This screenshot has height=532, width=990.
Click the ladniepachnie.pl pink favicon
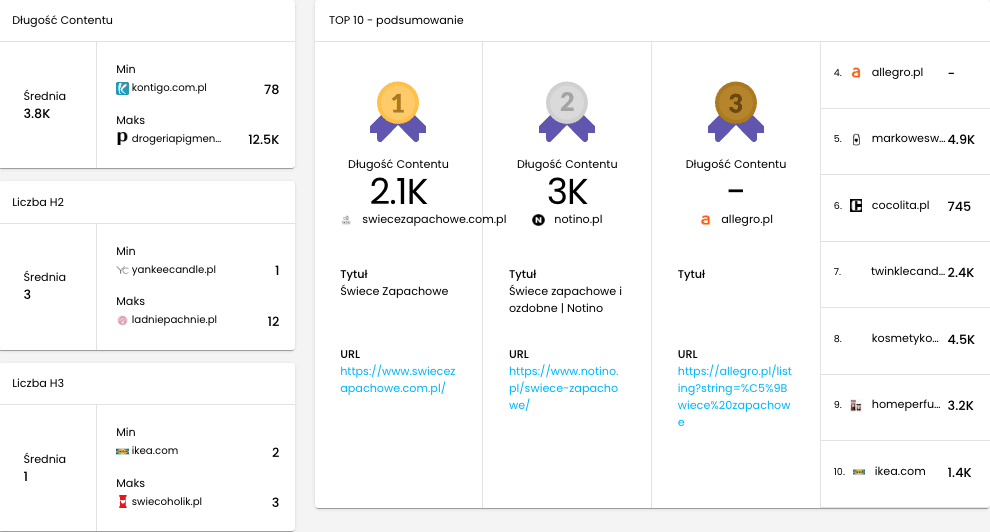[122, 320]
